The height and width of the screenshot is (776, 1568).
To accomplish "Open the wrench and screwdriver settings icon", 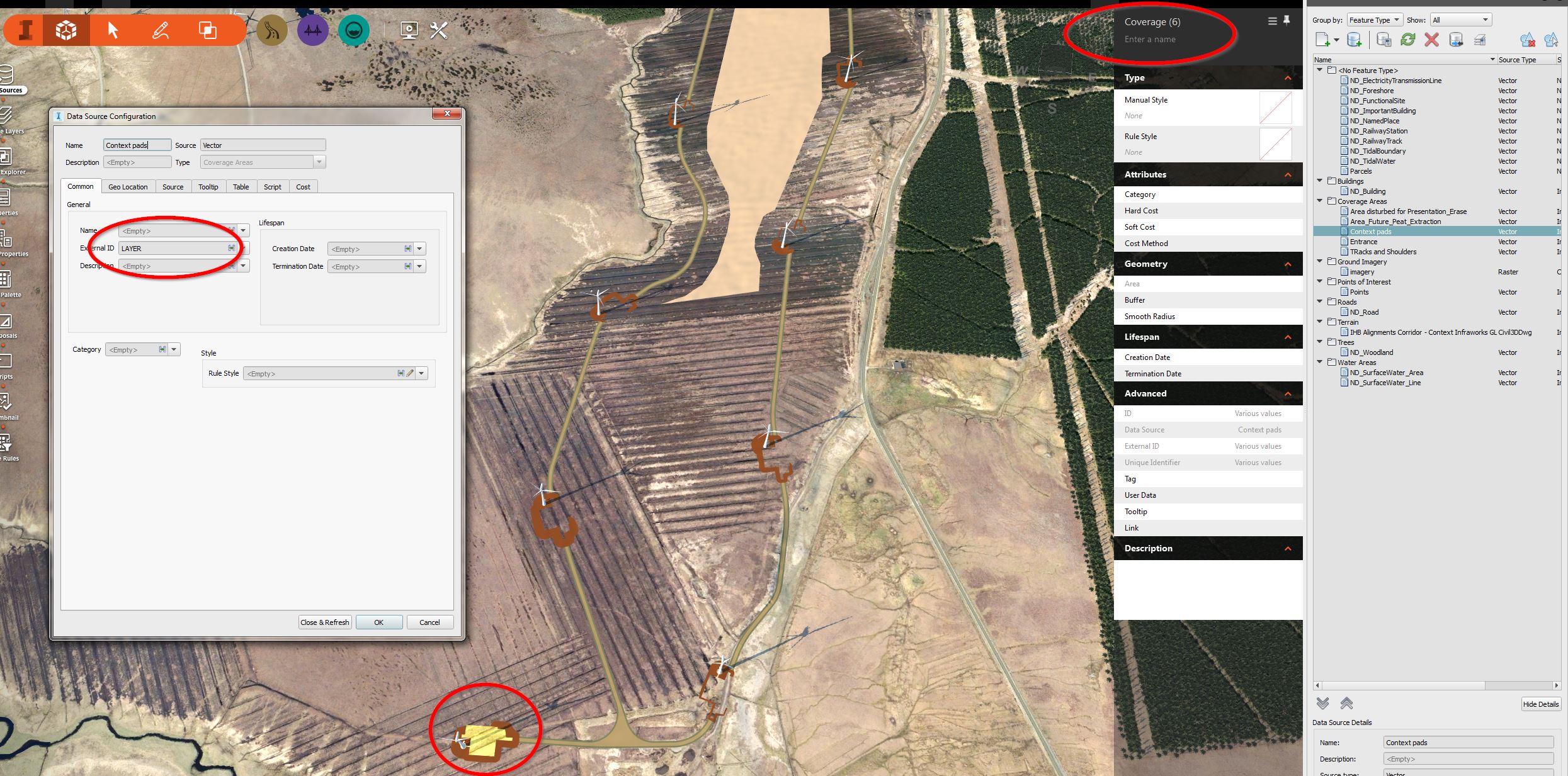I will click(x=439, y=30).
